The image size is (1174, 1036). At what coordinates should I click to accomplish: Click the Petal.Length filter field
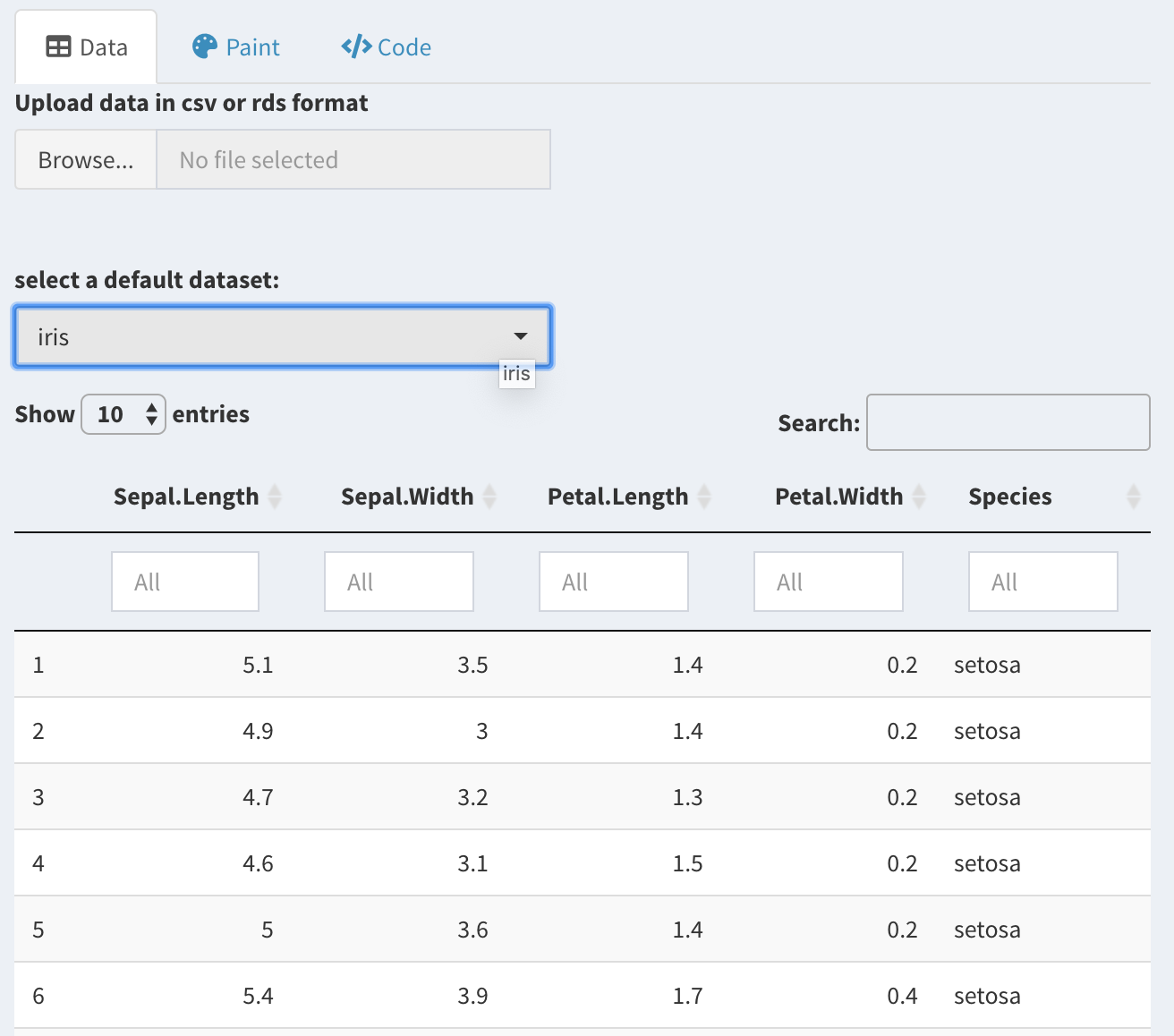614,582
